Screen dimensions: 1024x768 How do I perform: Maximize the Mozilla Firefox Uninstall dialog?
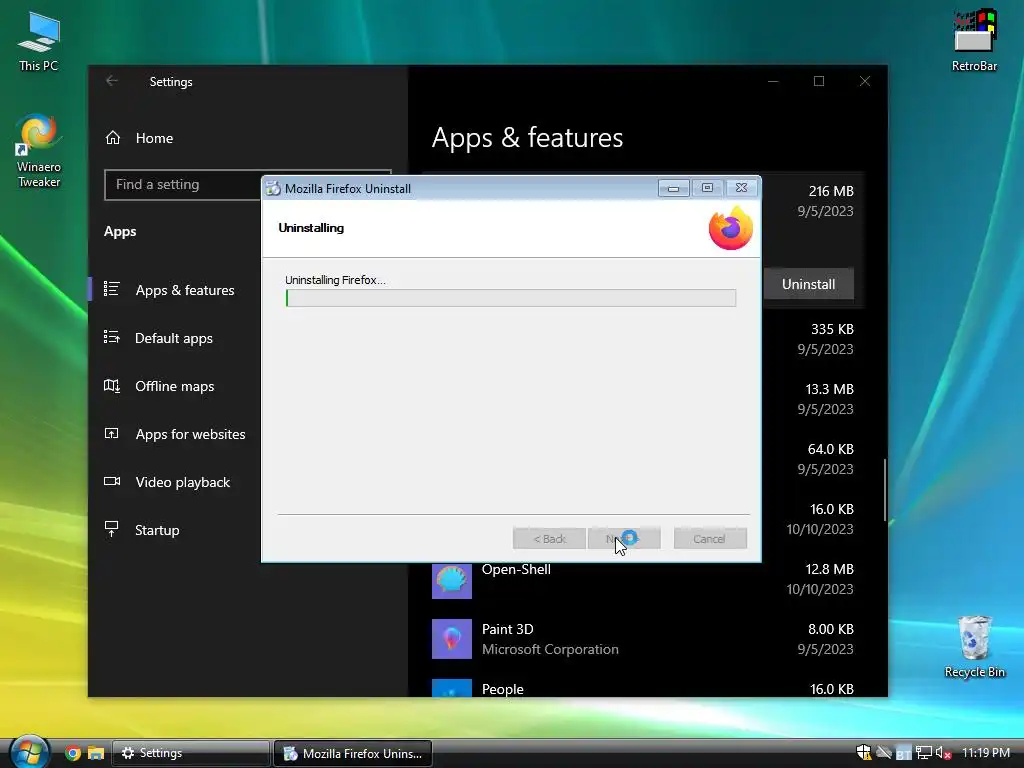coord(707,188)
